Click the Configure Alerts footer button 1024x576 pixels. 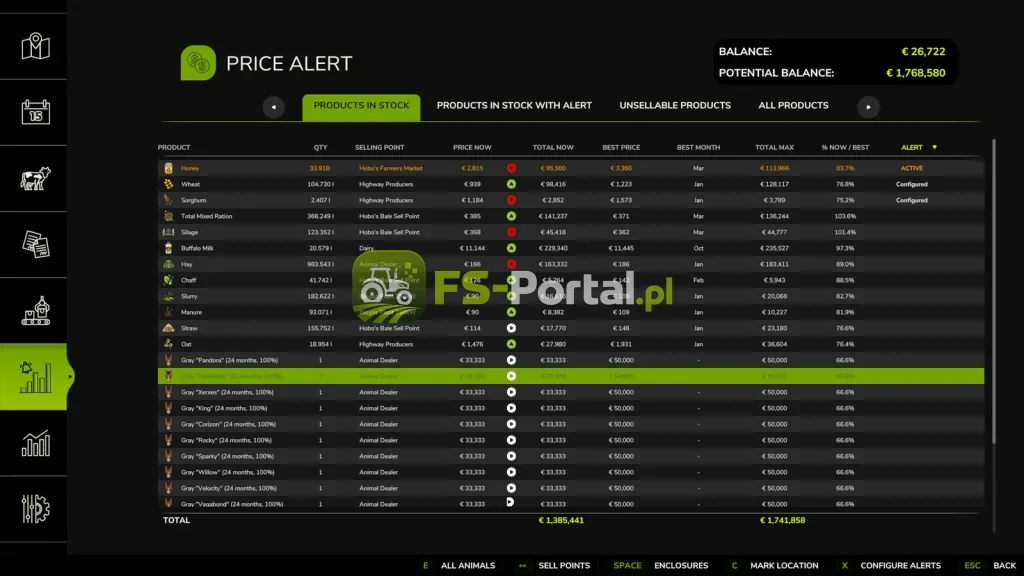(x=900, y=566)
